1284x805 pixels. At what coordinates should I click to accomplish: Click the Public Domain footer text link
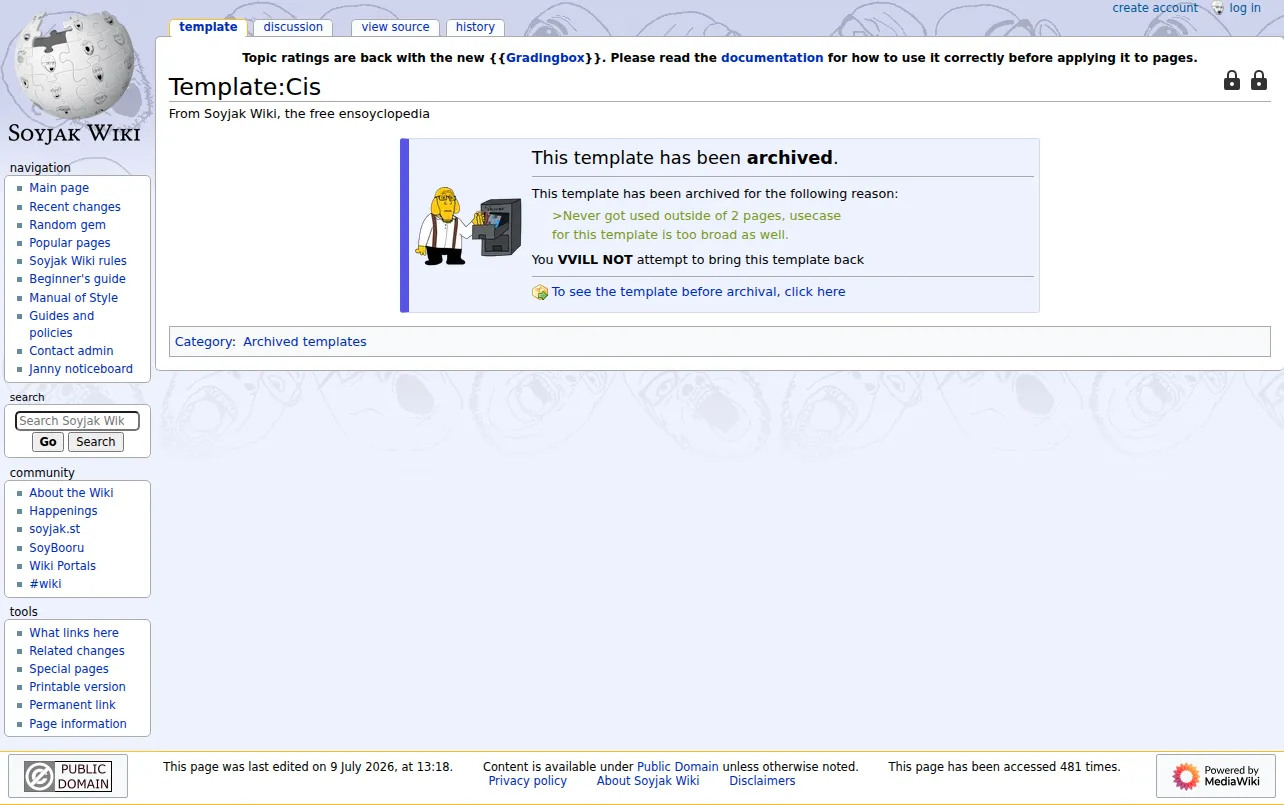tap(678, 767)
